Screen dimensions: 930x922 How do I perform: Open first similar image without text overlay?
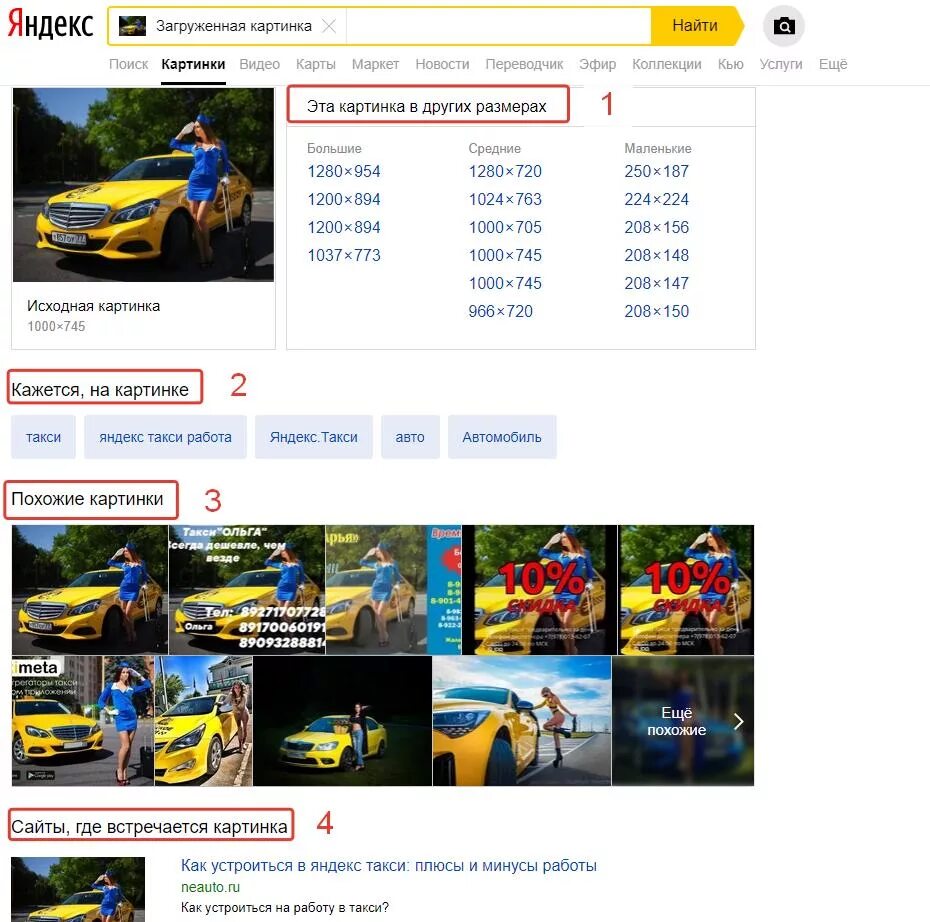(90, 589)
